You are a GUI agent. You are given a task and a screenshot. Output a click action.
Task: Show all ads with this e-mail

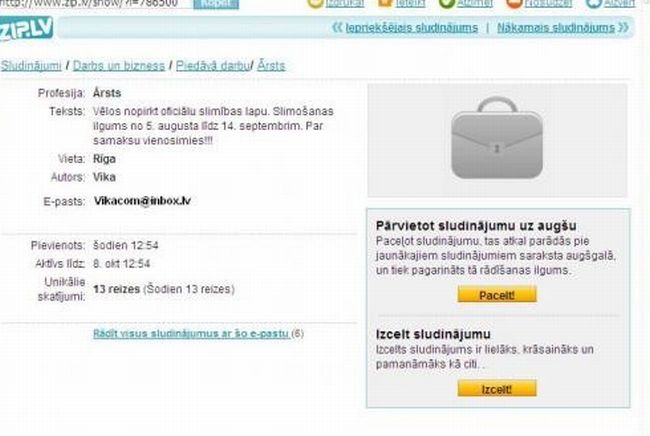click(191, 334)
